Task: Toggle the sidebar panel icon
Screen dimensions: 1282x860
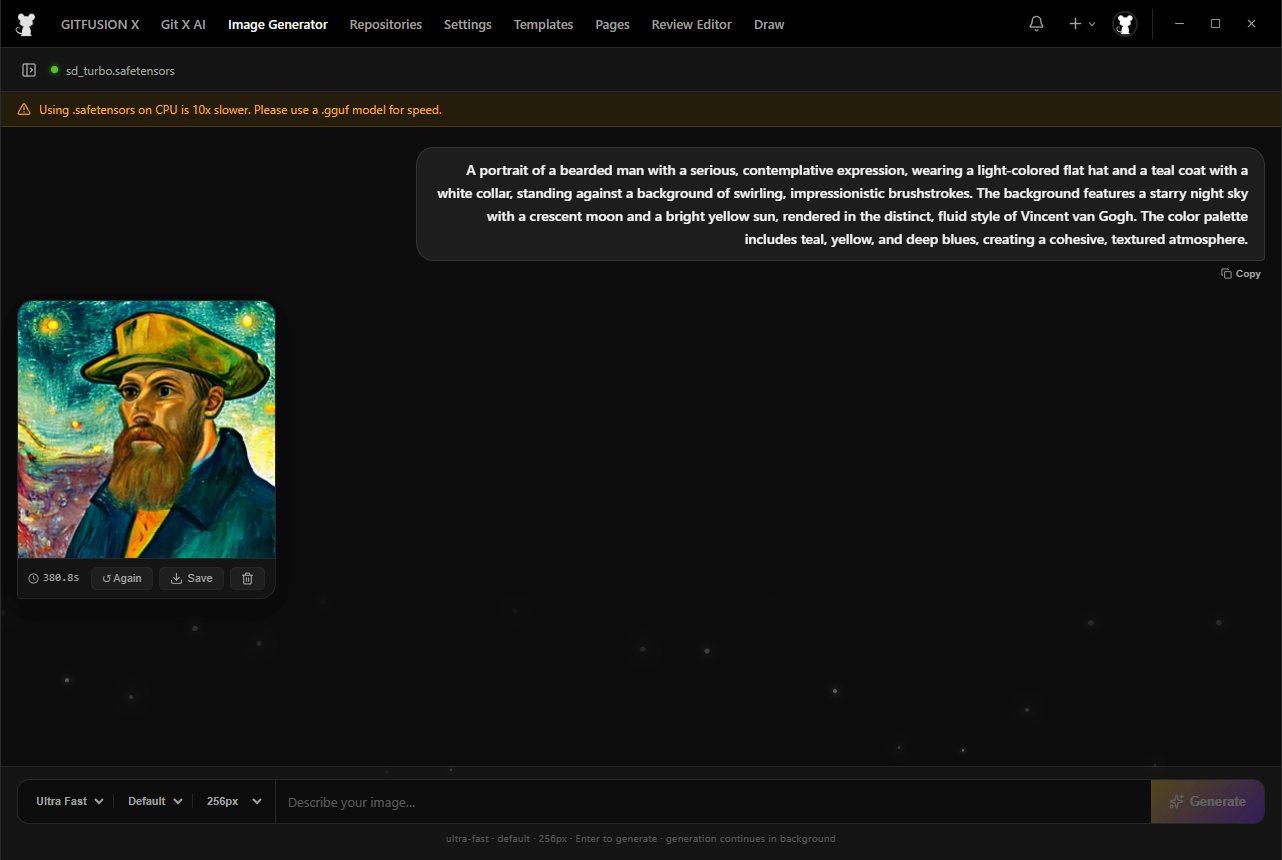Action: coord(29,70)
